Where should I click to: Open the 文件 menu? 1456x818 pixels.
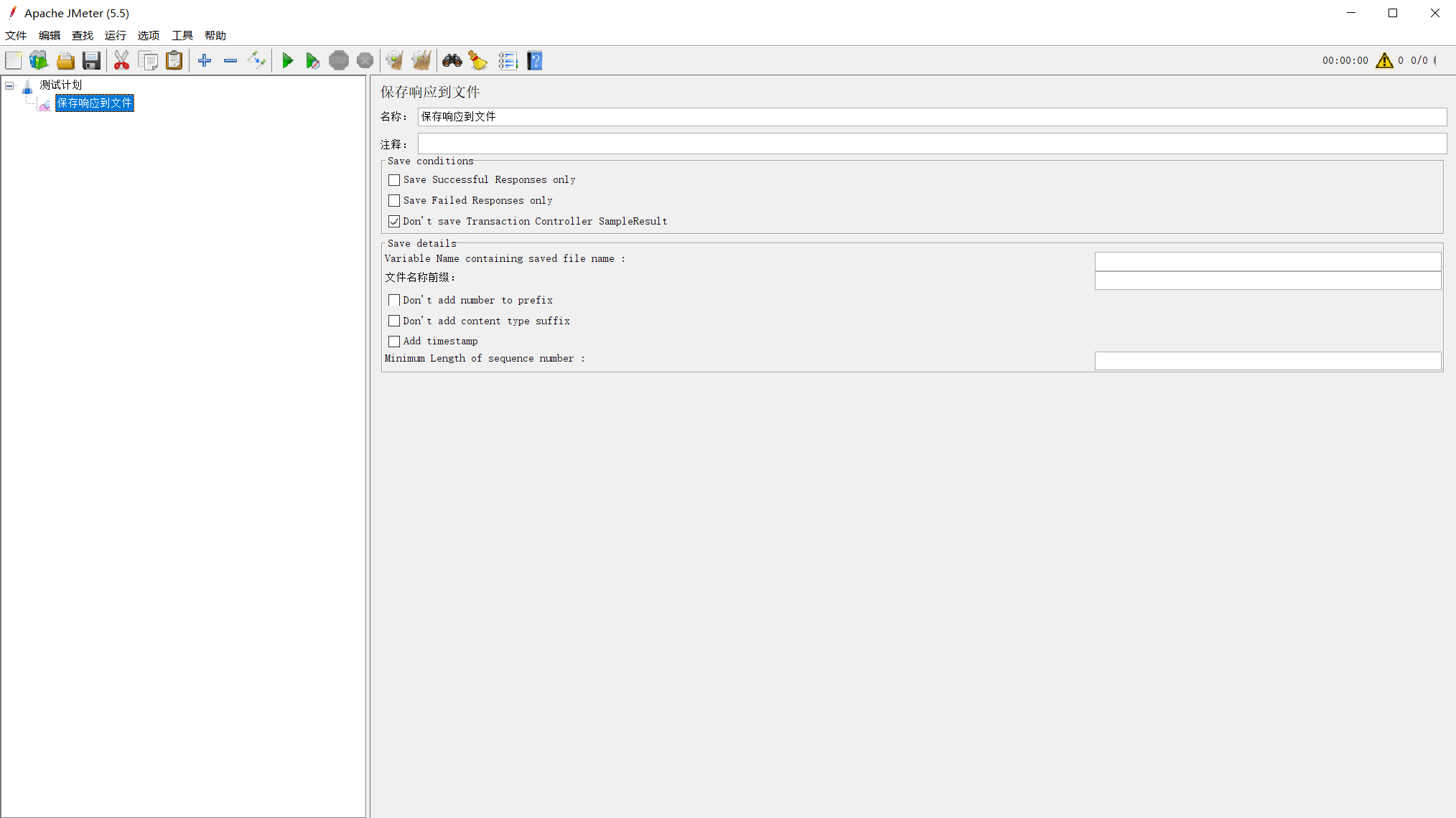16,35
